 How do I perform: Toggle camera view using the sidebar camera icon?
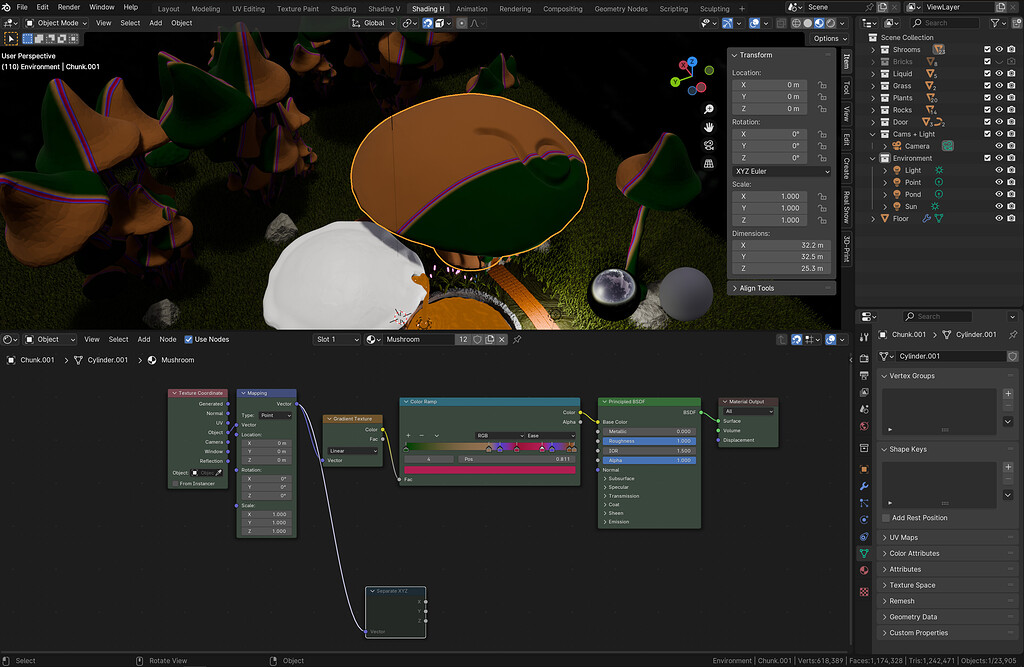tap(710, 144)
